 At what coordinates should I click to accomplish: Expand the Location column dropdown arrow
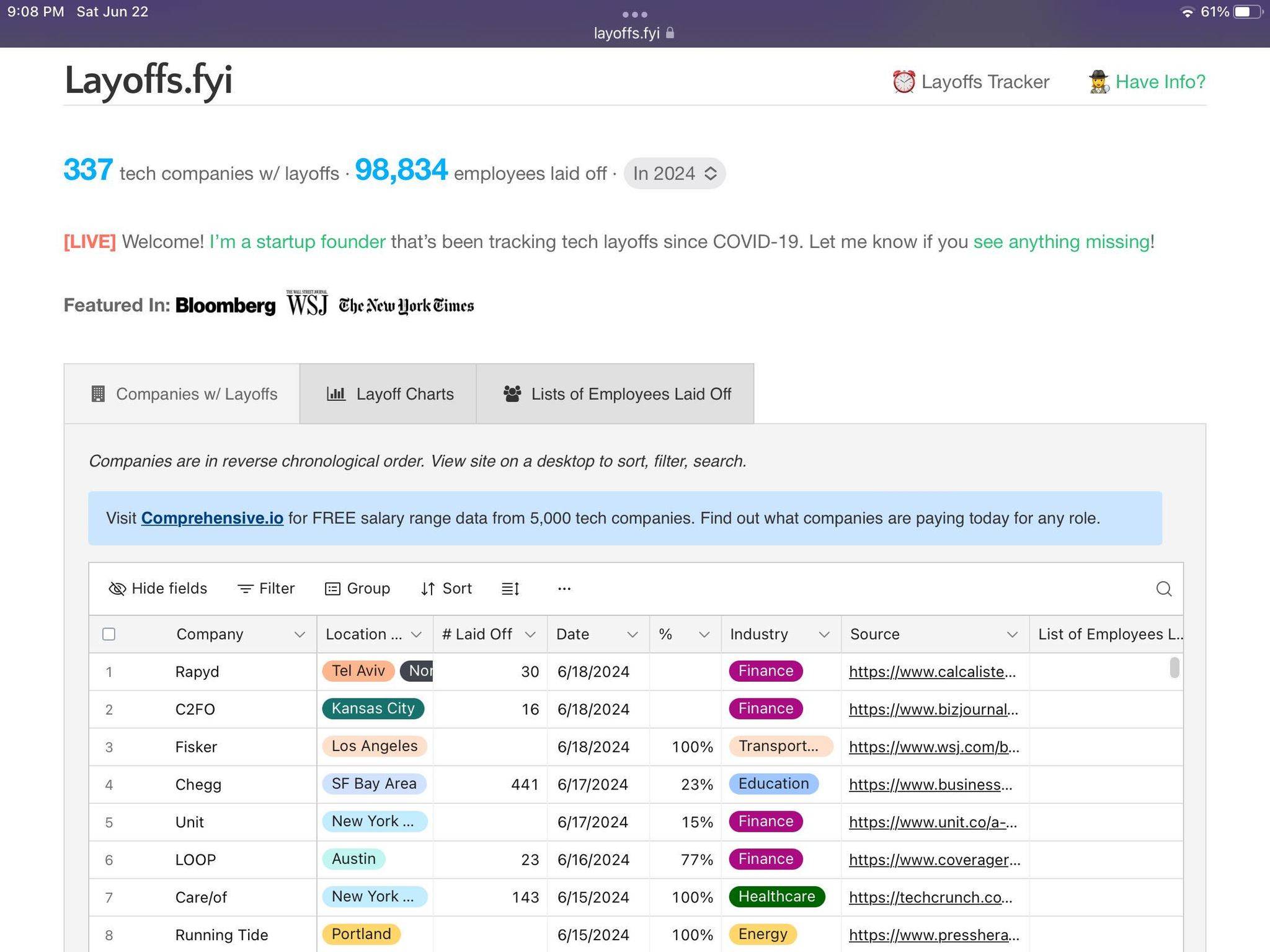pos(417,635)
